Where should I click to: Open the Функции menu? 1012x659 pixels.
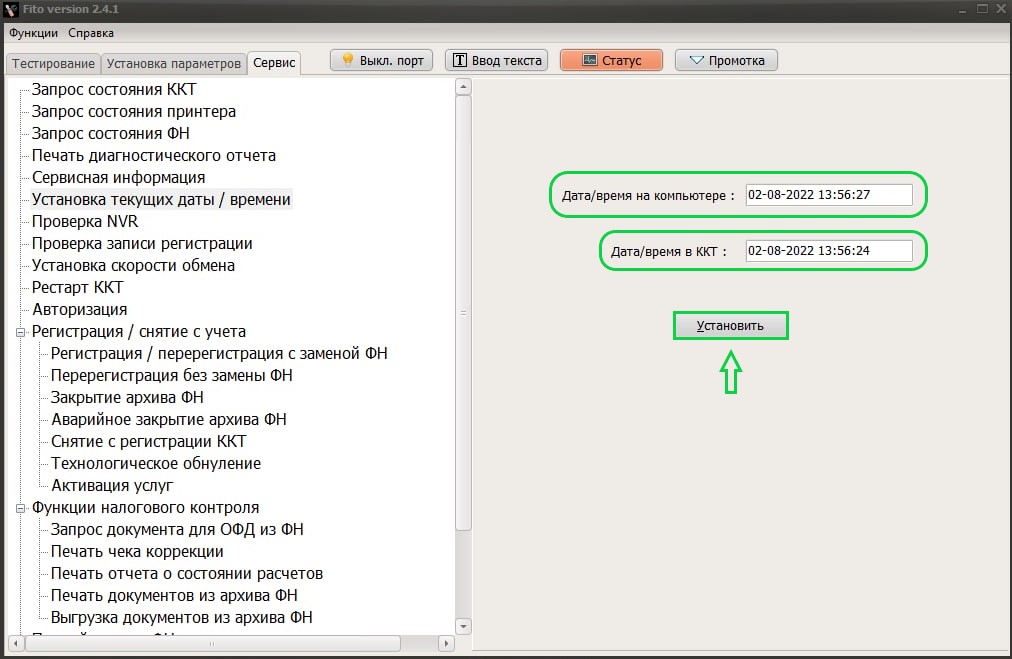[x=33, y=33]
